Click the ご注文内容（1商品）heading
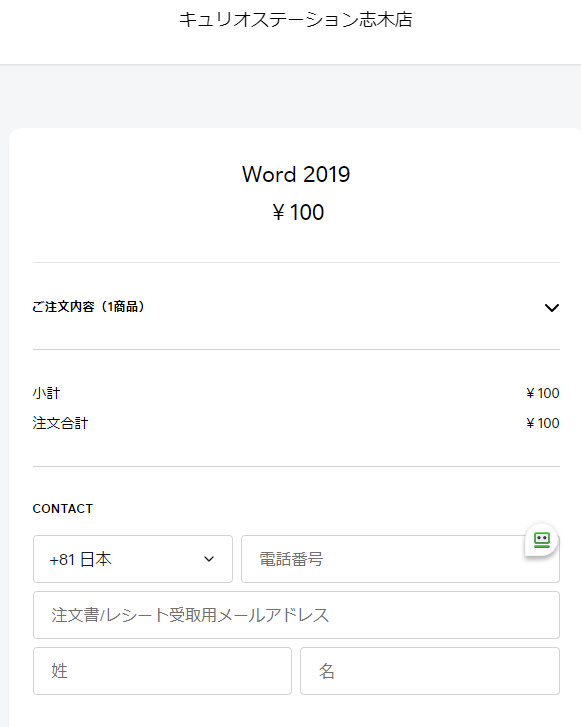Screen dimensions: 581x727 point(88,306)
